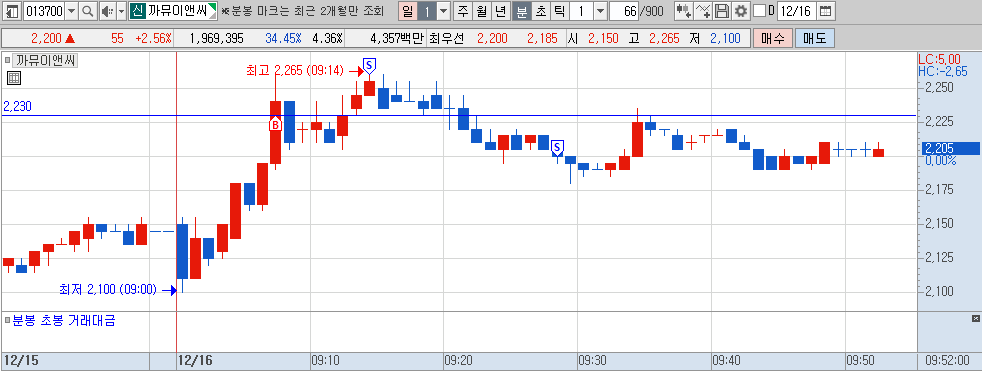Click the 09:20 time label on axis

(458, 360)
